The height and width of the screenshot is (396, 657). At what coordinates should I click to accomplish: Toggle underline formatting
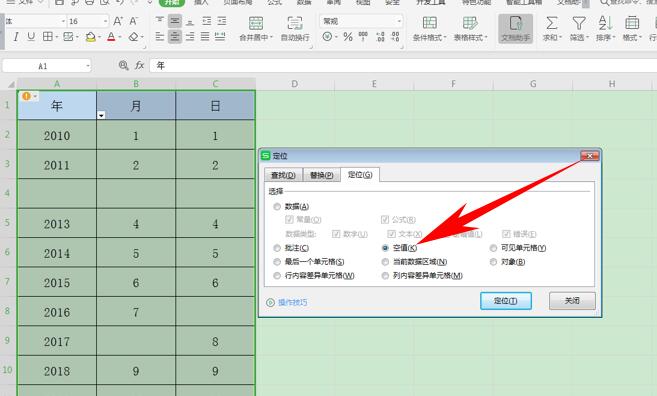pos(31,37)
